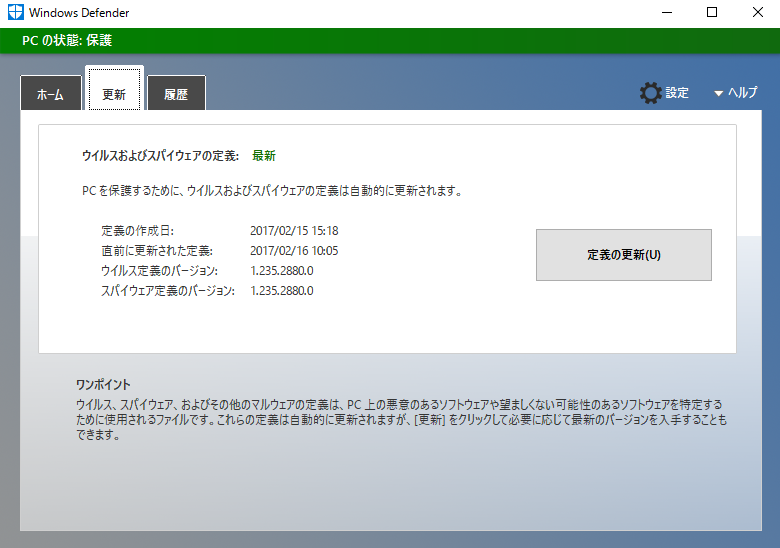Close the Windows Defender window
Image resolution: width=780 pixels, height=548 pixels.
(x=756, y=13)
